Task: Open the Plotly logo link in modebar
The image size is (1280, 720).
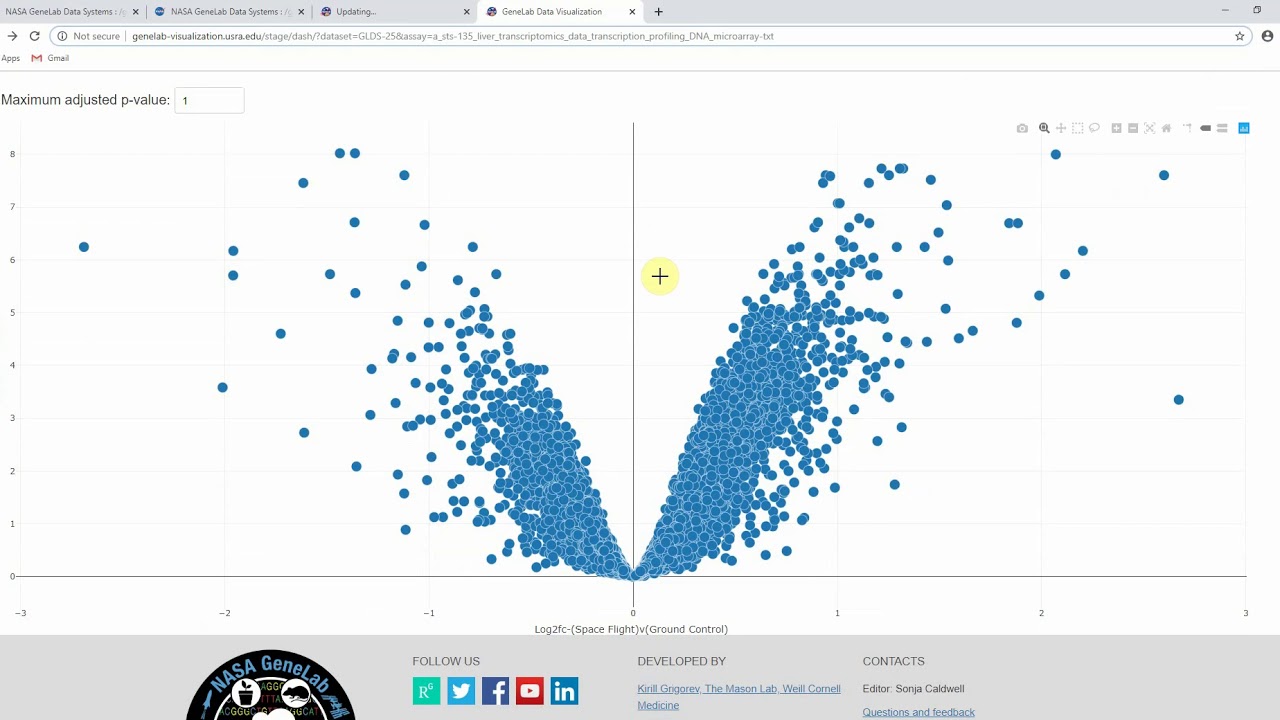Action: pyautogui.click(x=1244, y=128)
